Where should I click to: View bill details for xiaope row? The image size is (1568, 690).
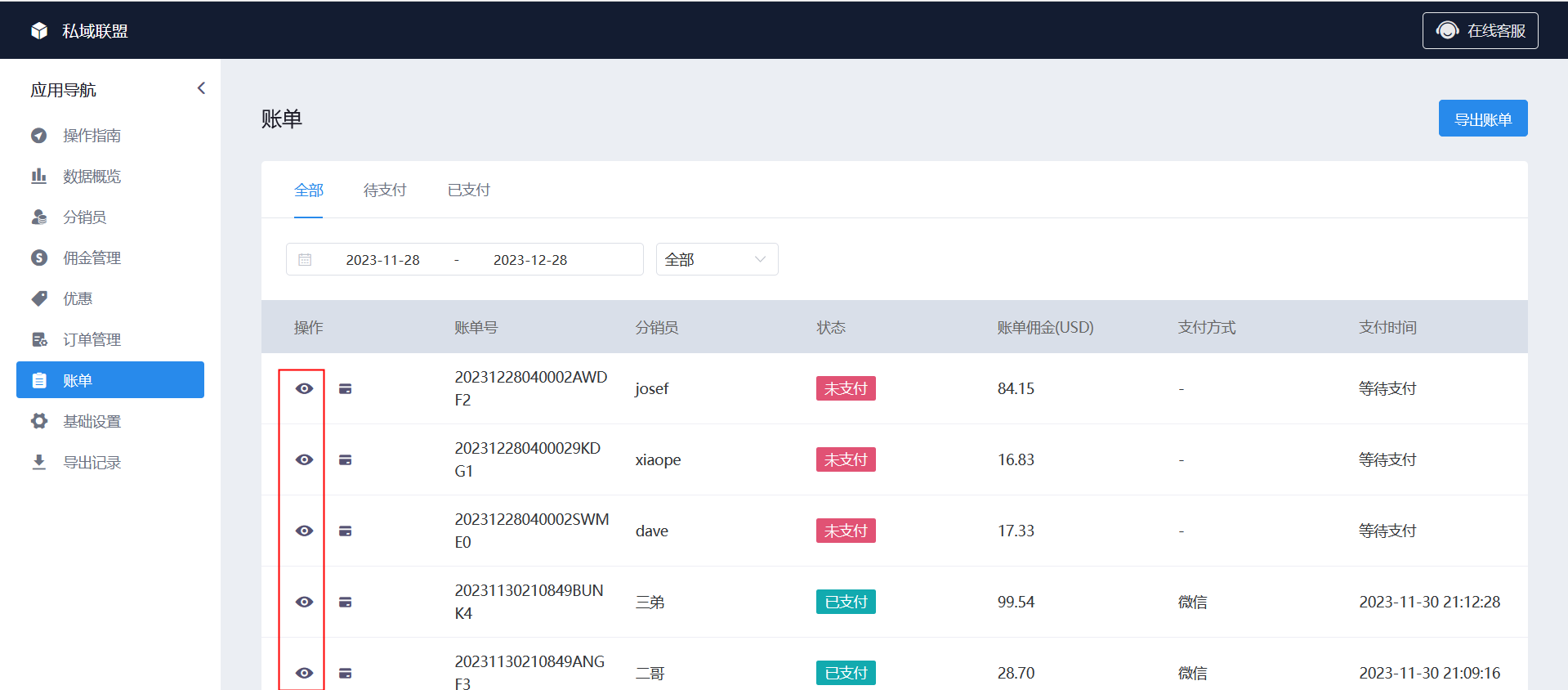click(x=305, y=459)
